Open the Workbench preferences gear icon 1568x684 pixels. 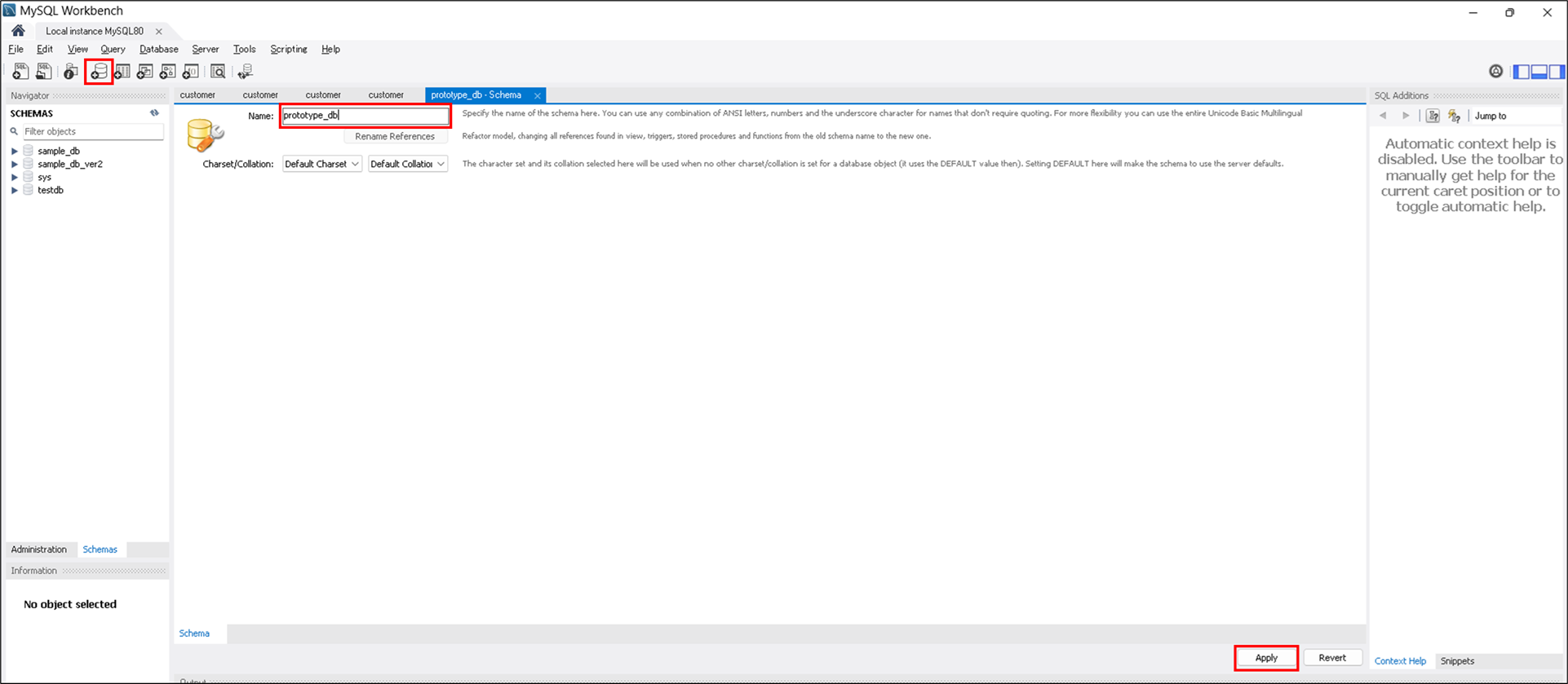click(x=1495, y=72)
